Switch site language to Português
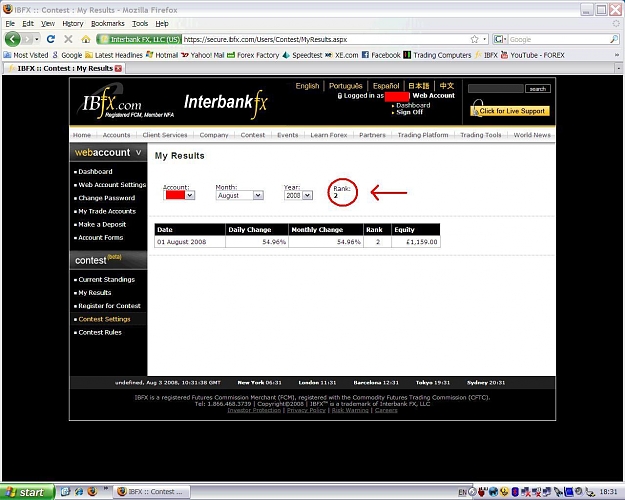Viewport: 625px width, 500px height. [346, 86]
